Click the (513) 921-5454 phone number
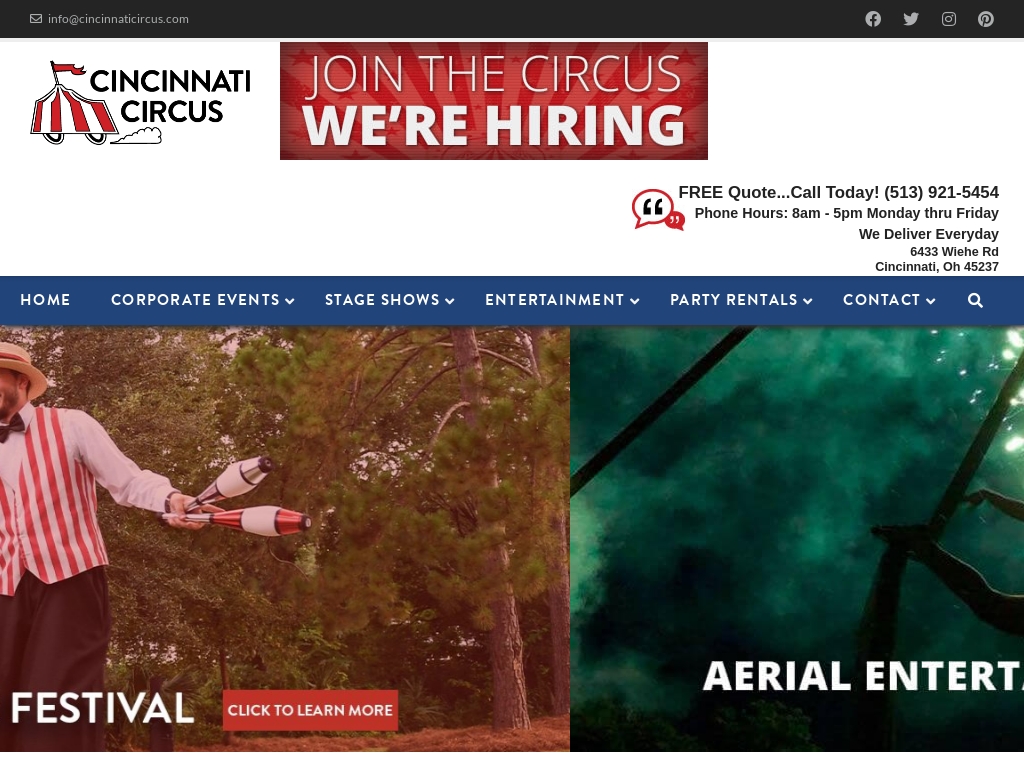Screen dimensions: 1024x768 click(941, 192)
